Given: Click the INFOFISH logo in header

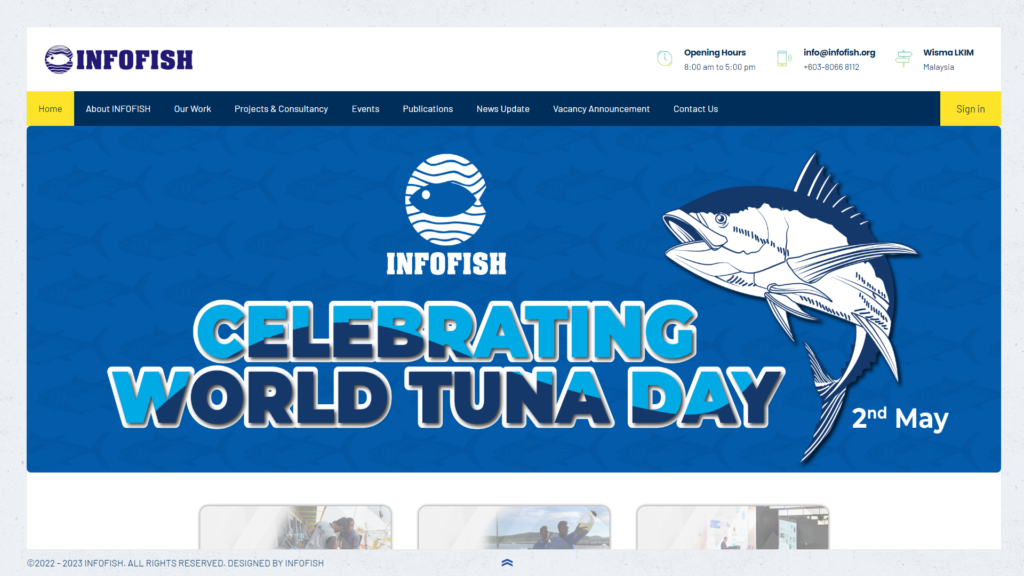Looking at the screenshot, I should coord(119,60).
